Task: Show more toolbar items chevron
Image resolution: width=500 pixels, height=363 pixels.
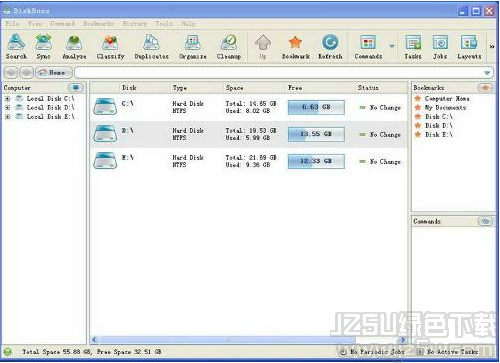Action: tap(492, 47)
